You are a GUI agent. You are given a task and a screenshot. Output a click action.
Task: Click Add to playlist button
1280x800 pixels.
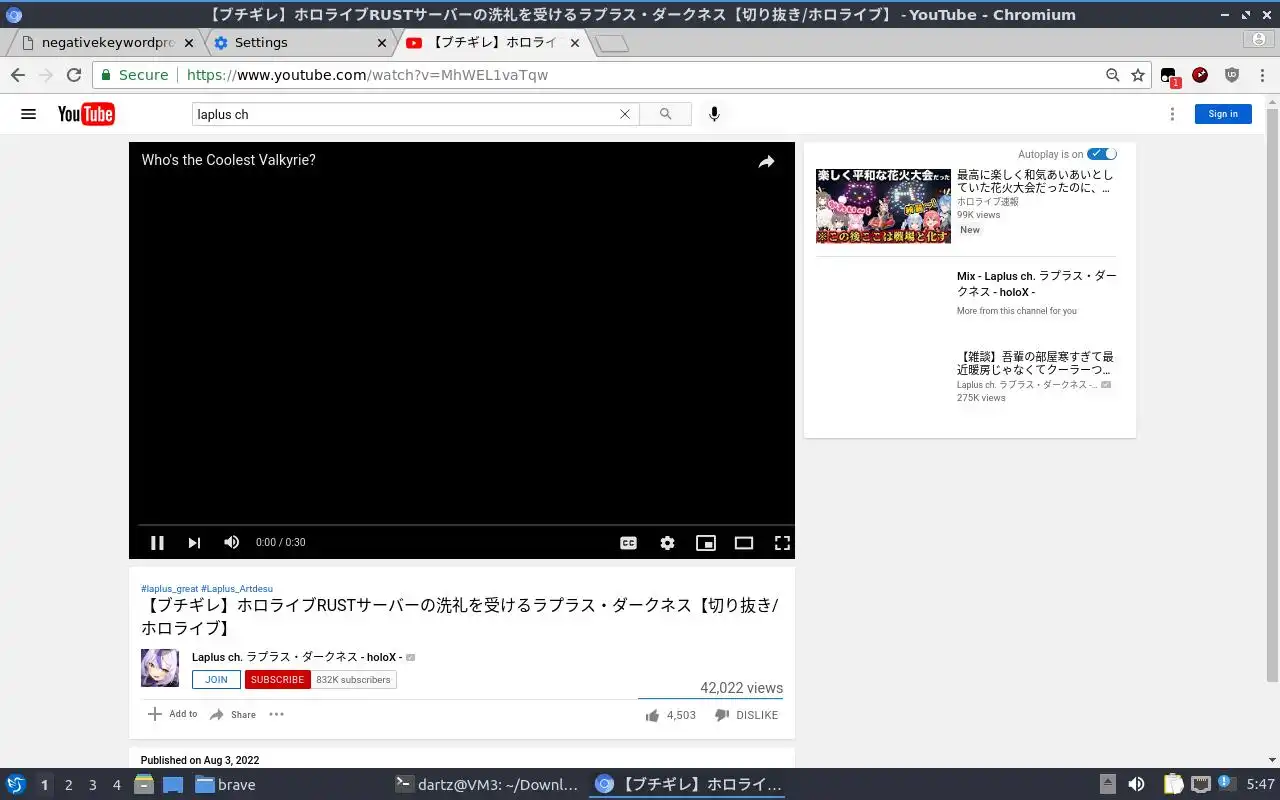(x=172, y=714)
